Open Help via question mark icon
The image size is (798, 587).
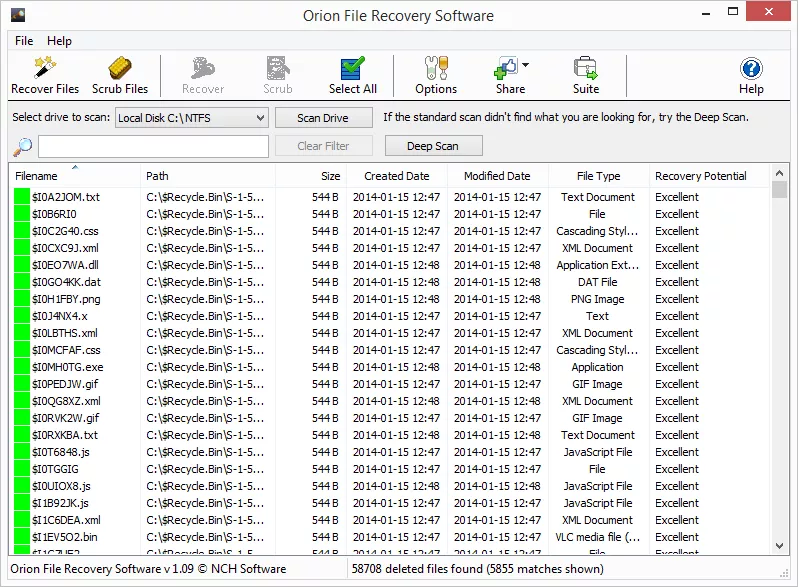pos(751,69)
